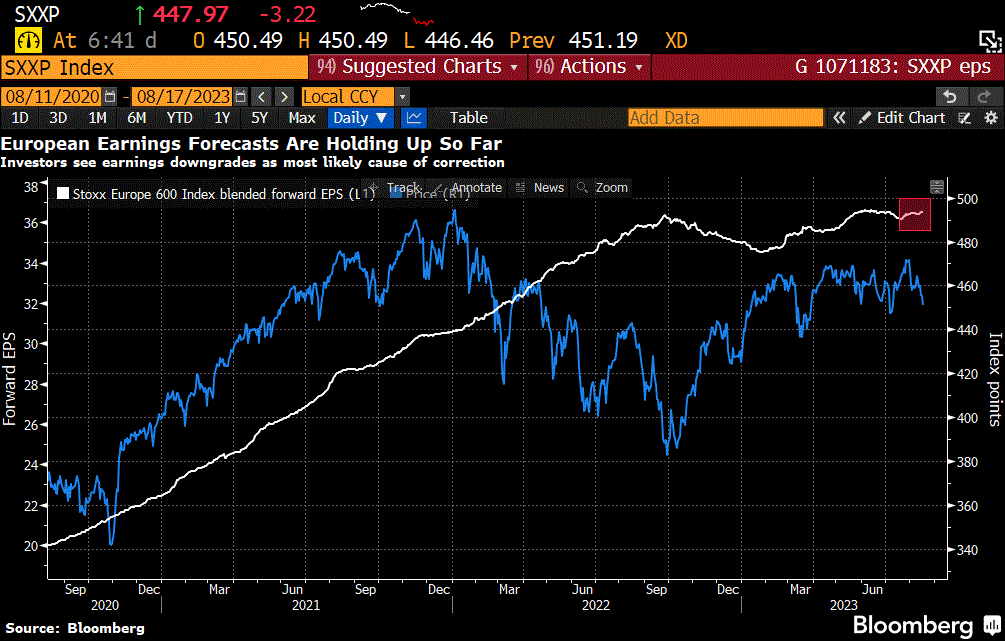Select the 6M range tab
This screenshot has height=641, width=1005.
(x=137, y=118)
